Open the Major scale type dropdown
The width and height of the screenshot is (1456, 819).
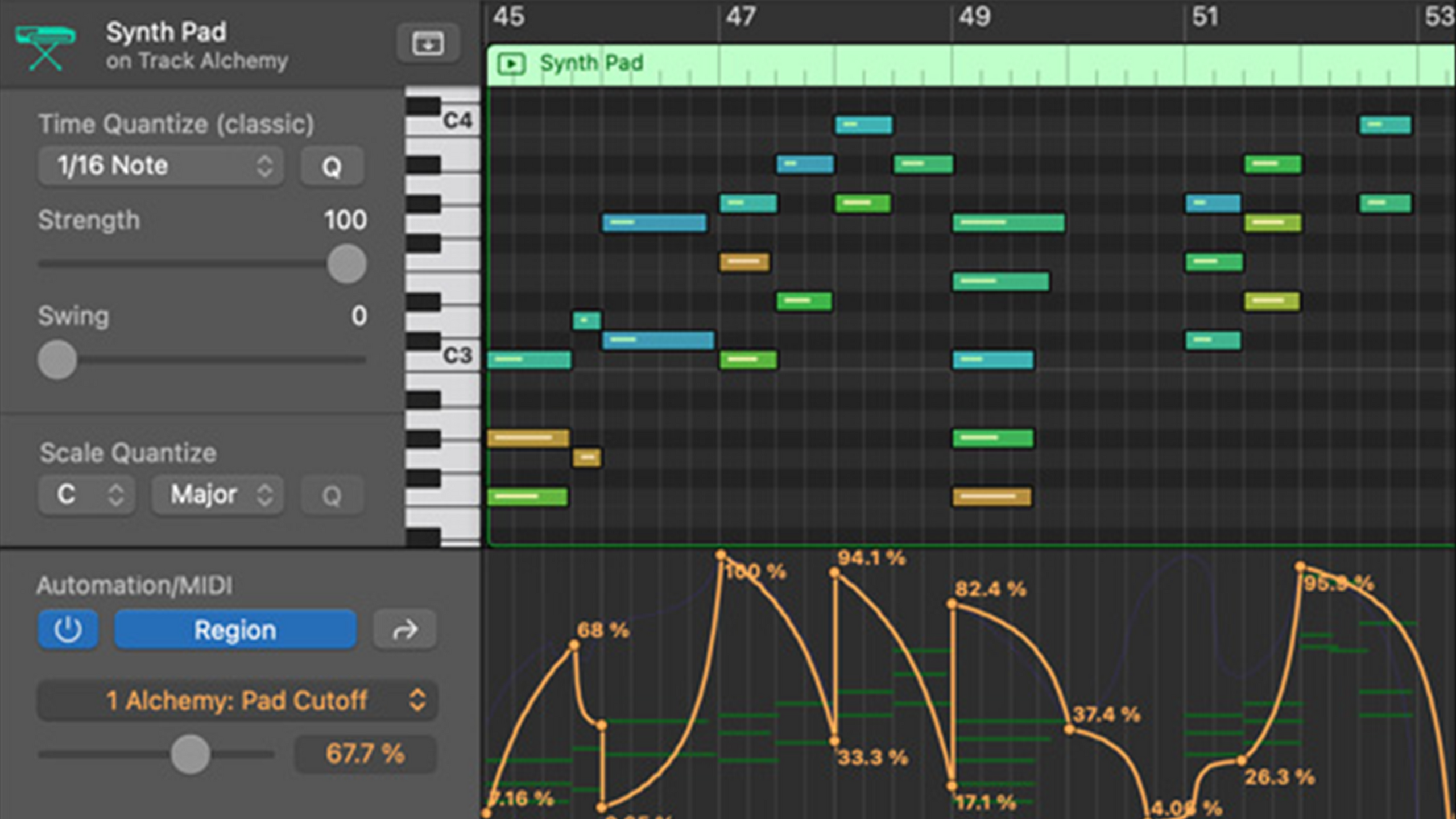[x=218, y=495]
